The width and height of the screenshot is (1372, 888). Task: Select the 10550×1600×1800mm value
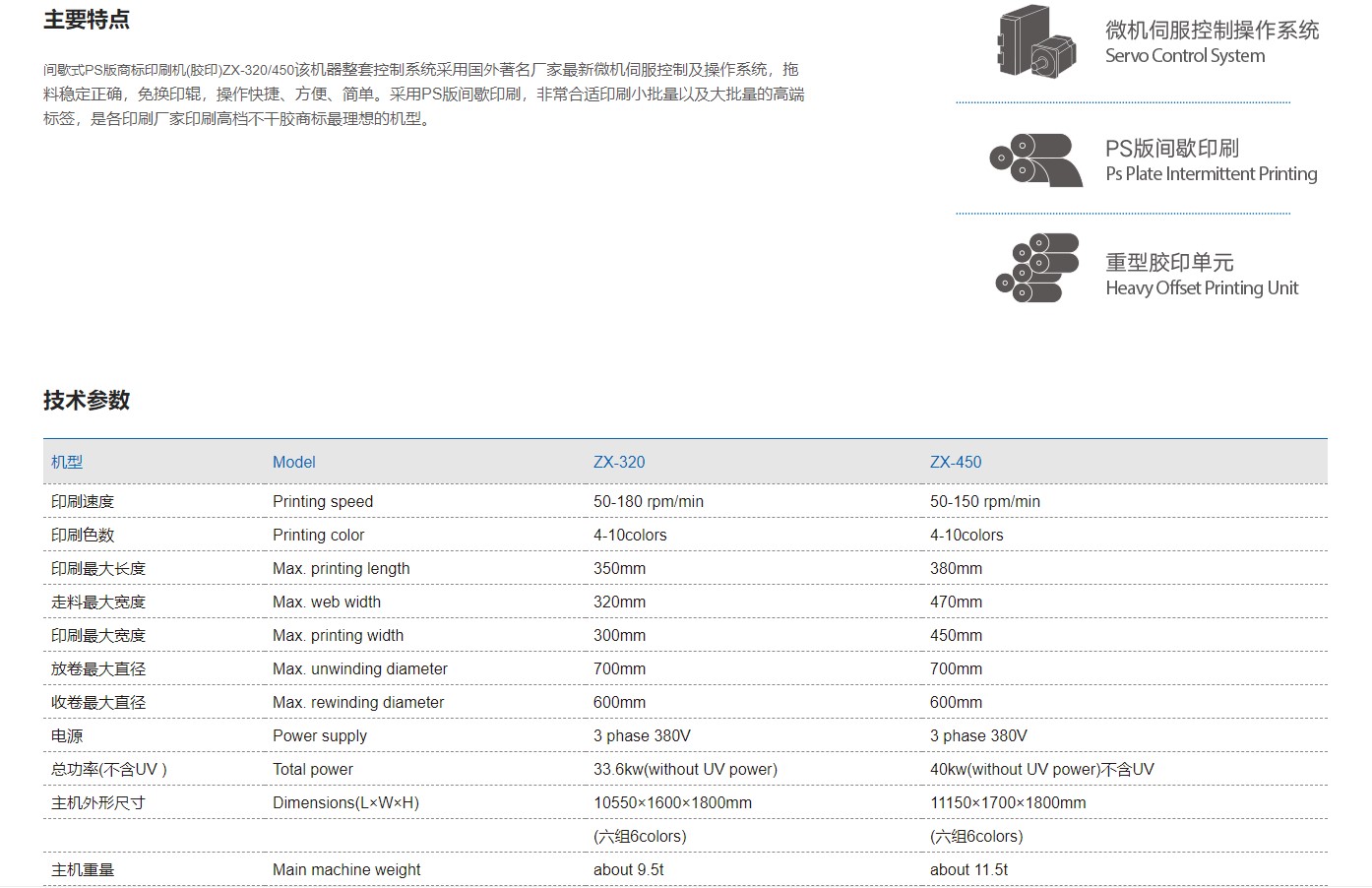pos(672,802)
